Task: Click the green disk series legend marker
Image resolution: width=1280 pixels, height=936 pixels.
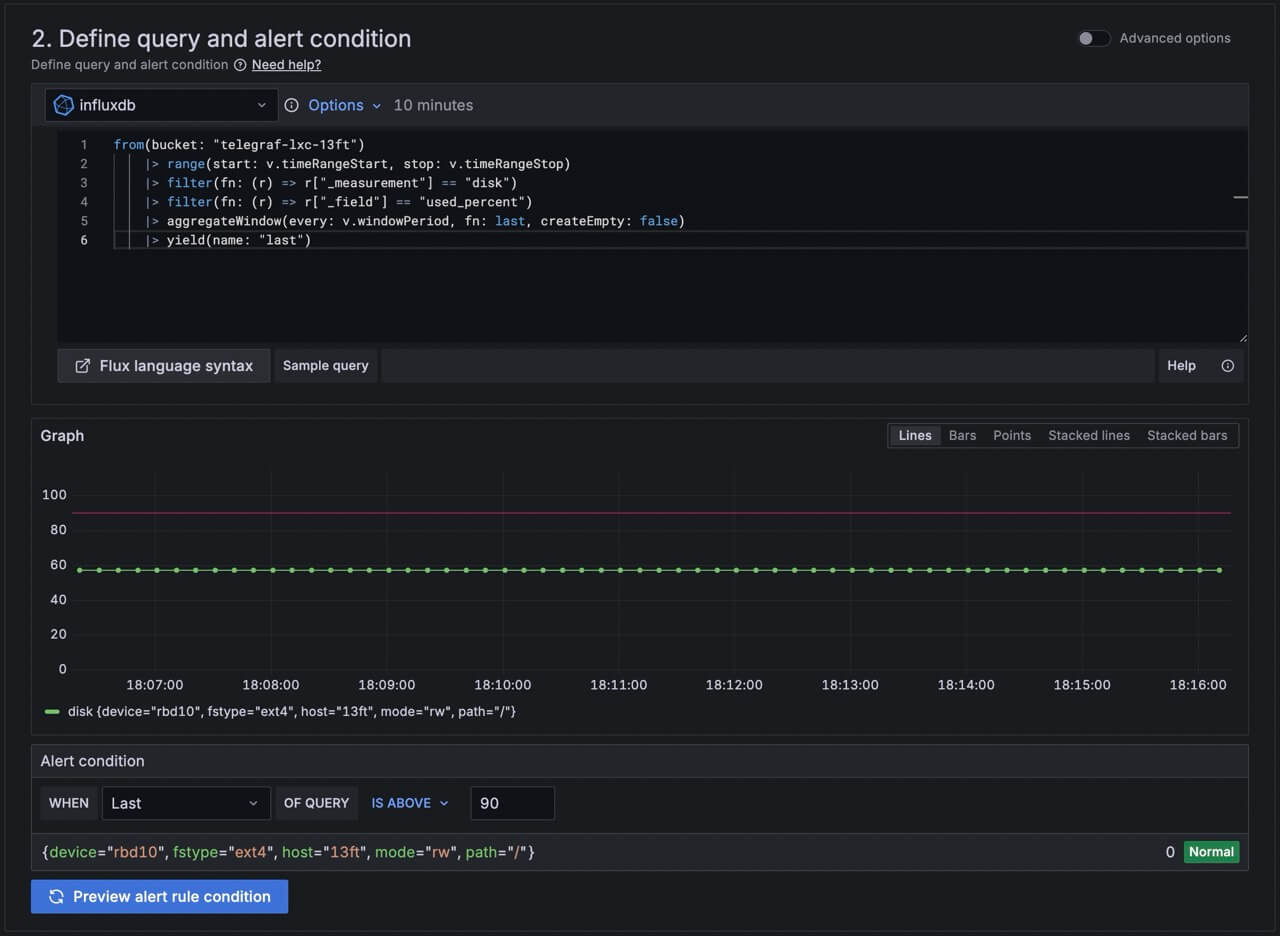Action: pos(52,712)
